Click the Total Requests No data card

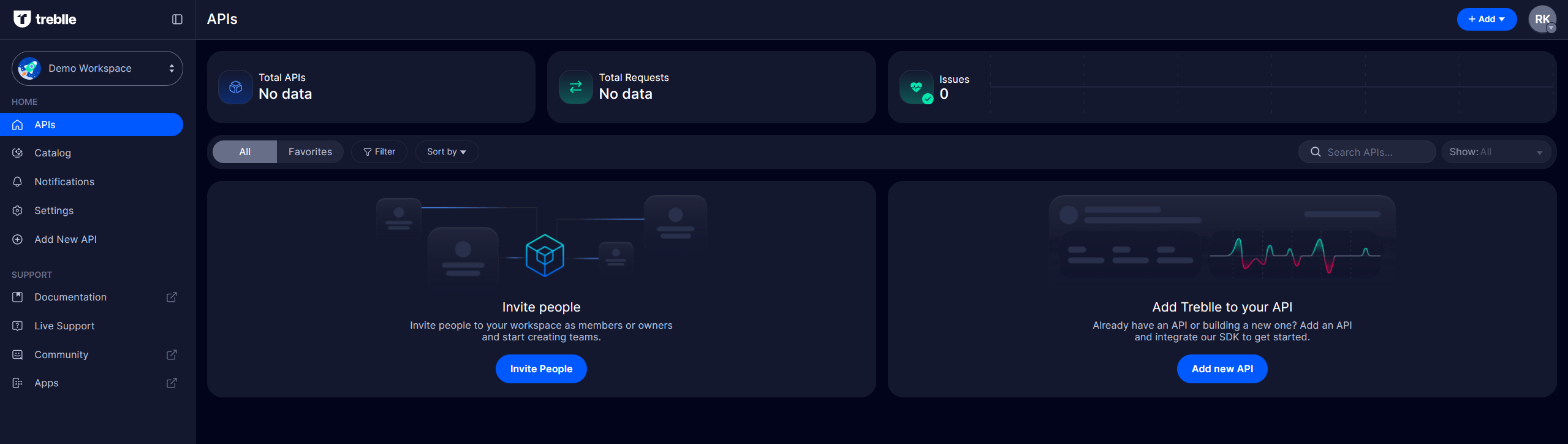coord(711,87)
